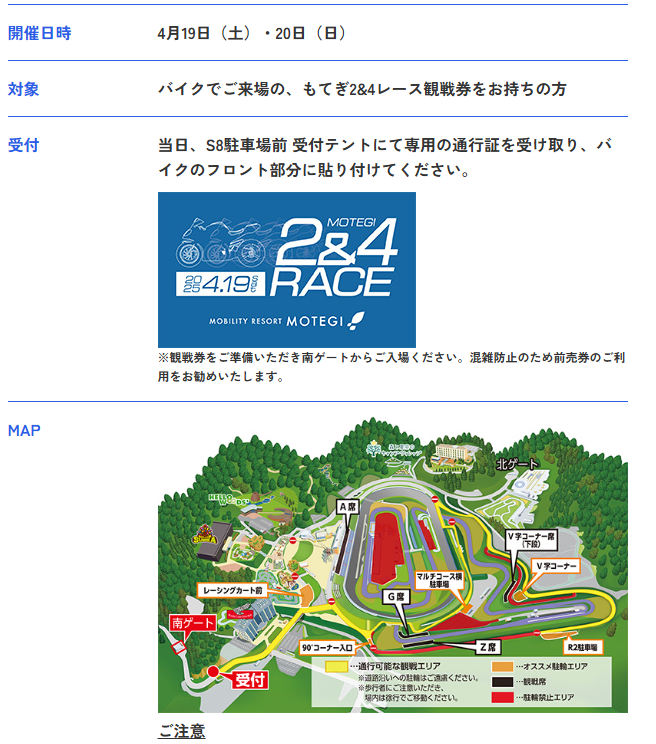Click the south gate note '※観戦券をご準備いただき南ゲートから…'
This screenshot has width=656, height=744.
[x=391, y=367]
